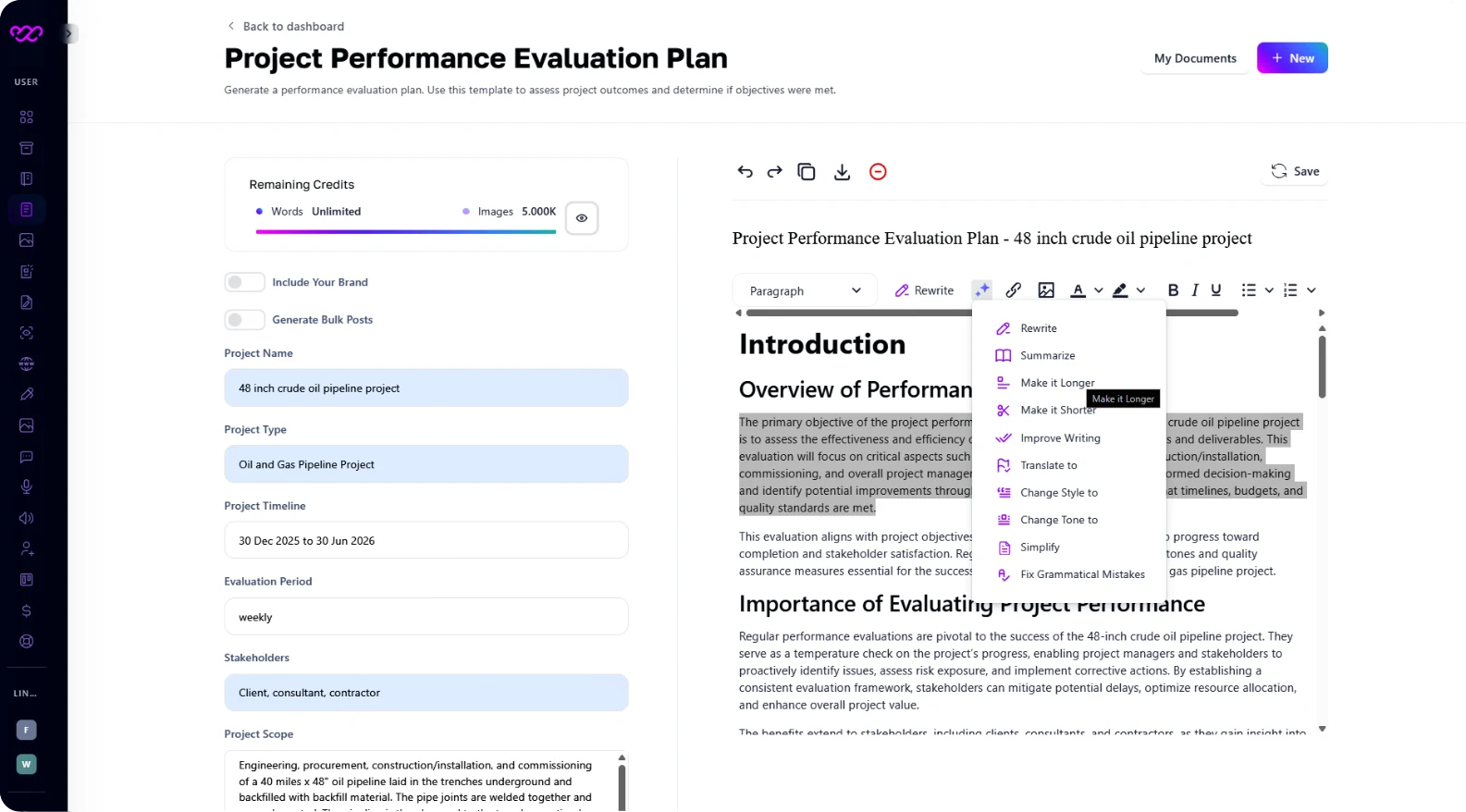The height and width of the screenshot is (812, 1466).
Task: Expand the collapsed sidebar with the chevron
Action: 68,33
